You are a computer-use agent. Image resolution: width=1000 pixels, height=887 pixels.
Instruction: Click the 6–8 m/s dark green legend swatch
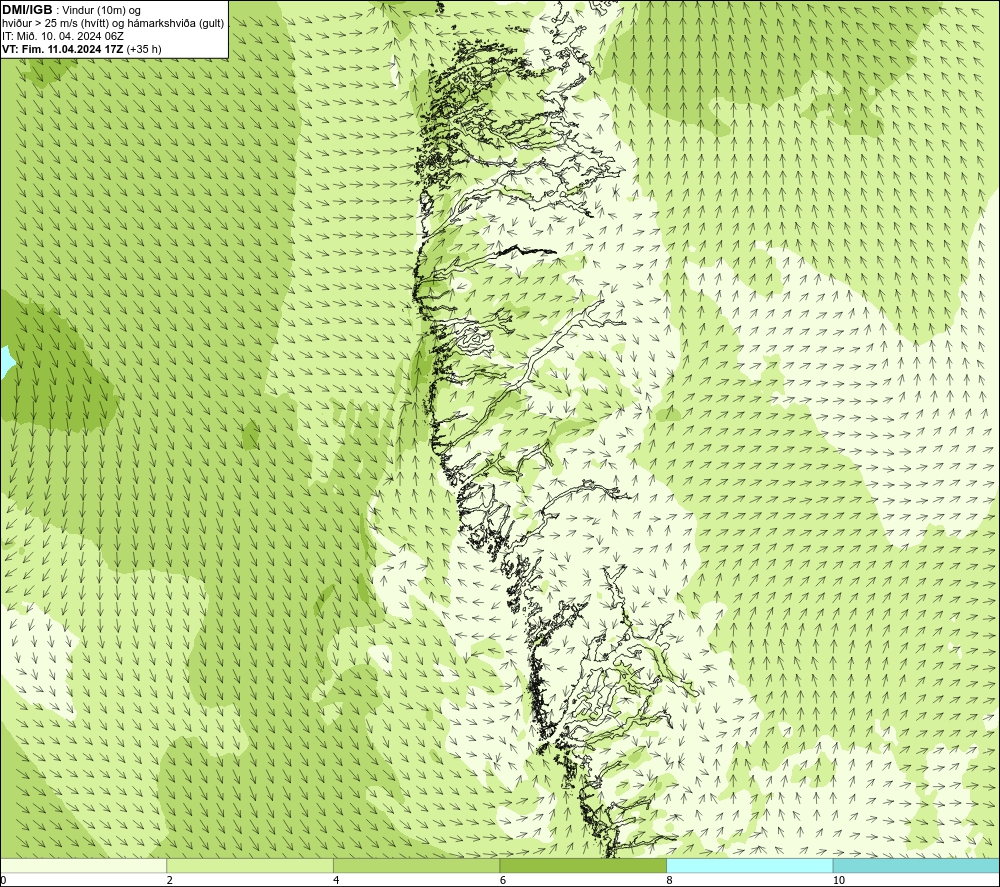coord(583,865)
